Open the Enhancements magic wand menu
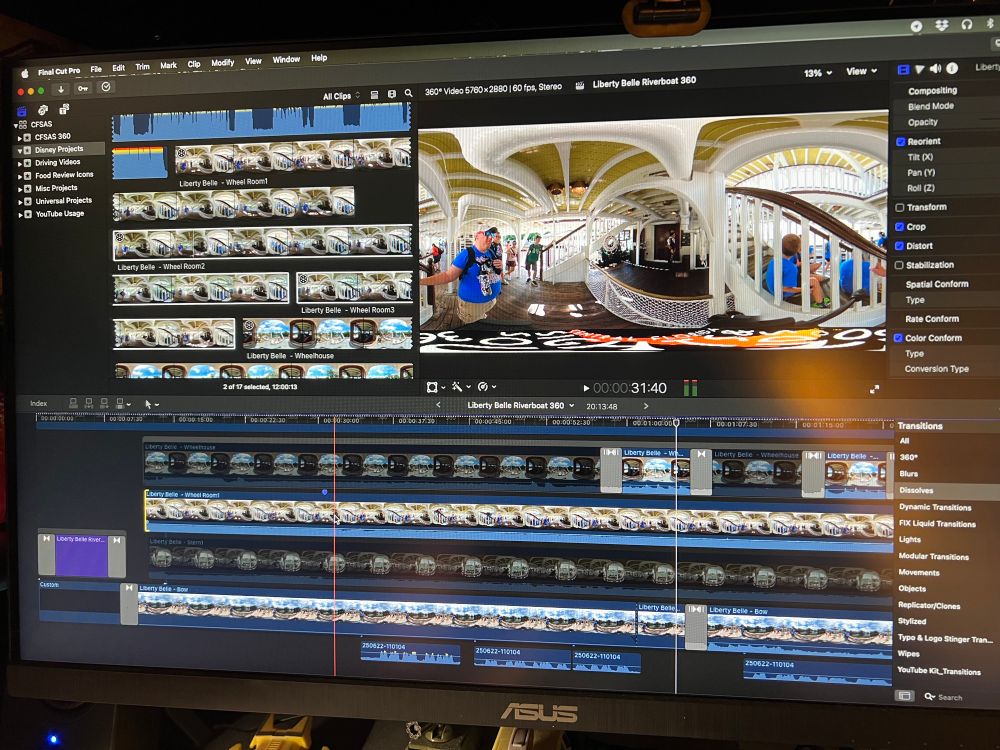Screen dimensions: 1000x750 [x=460, y=386]
